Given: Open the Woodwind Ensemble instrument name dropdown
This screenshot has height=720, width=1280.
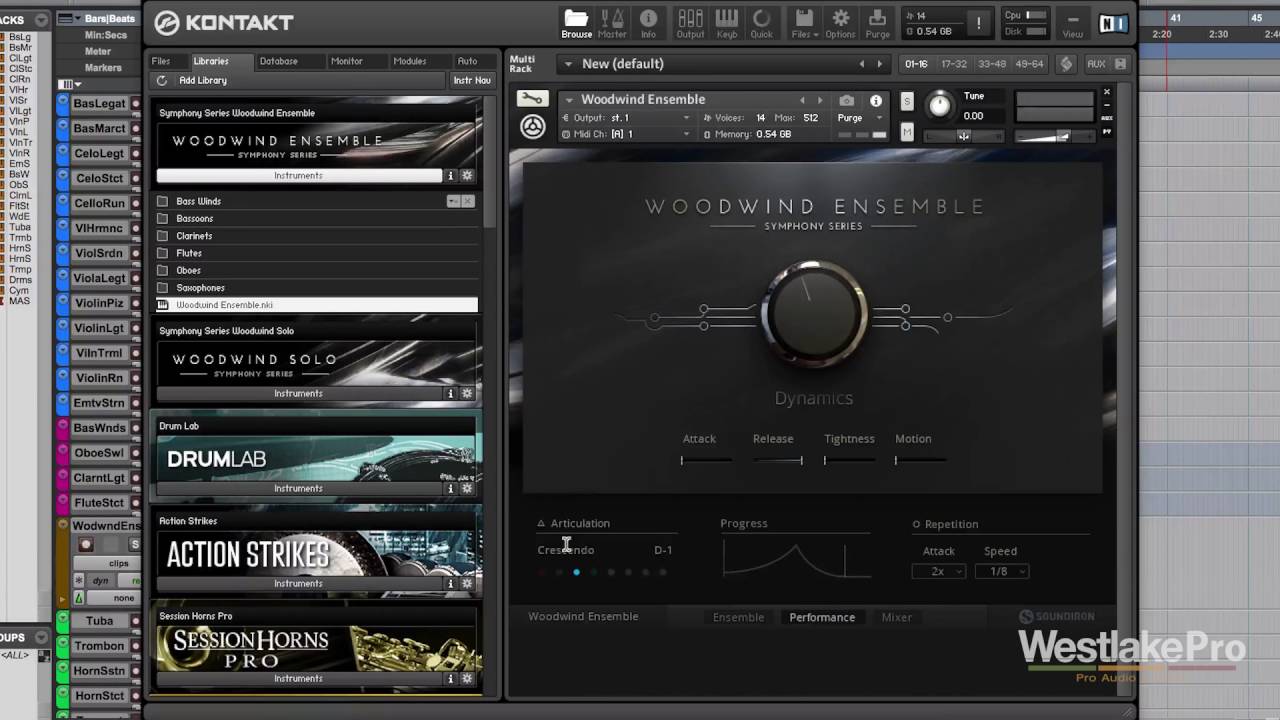Looking at the screenshot, I should (568, 99).
